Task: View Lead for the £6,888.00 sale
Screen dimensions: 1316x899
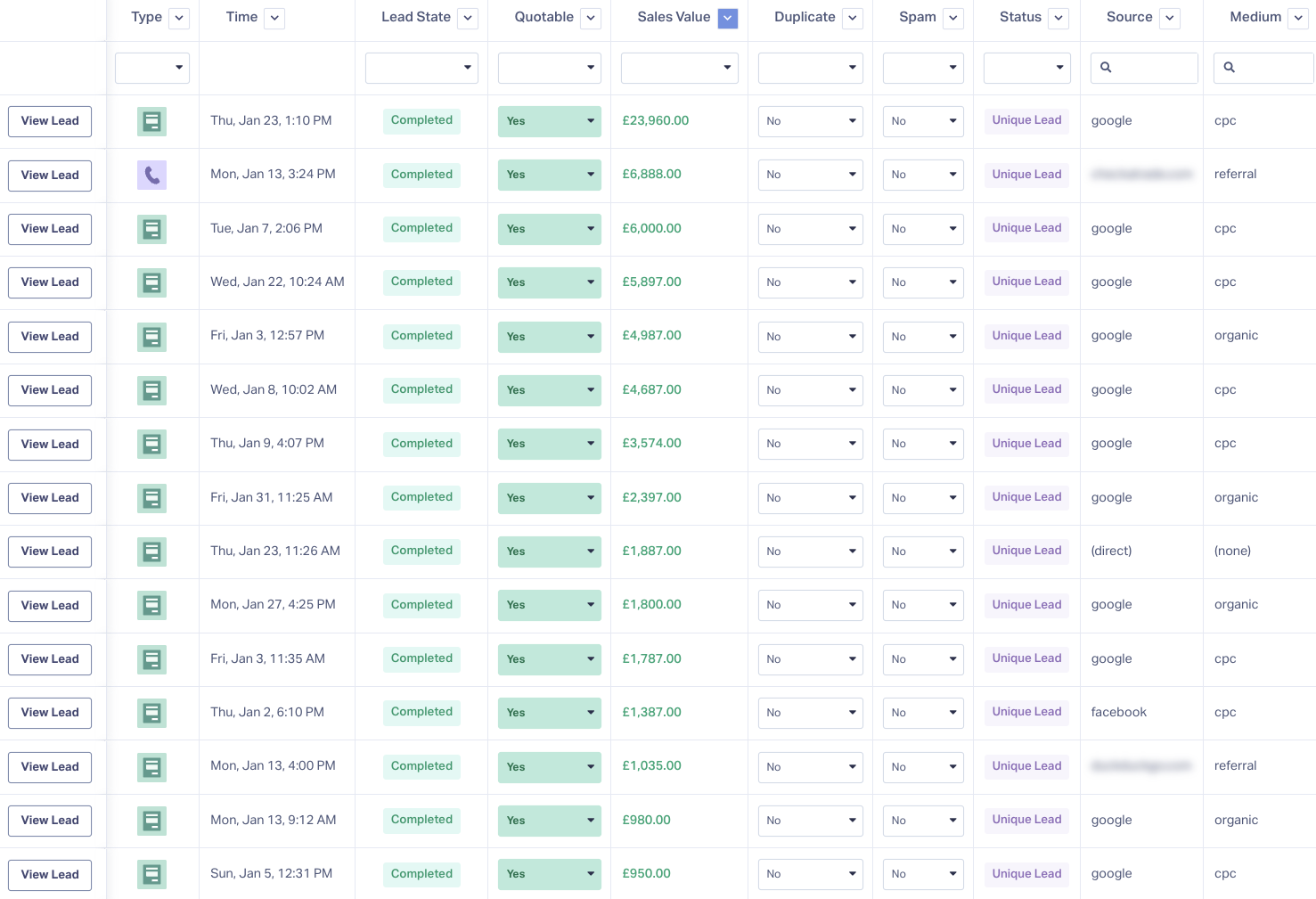Action: 50,176
